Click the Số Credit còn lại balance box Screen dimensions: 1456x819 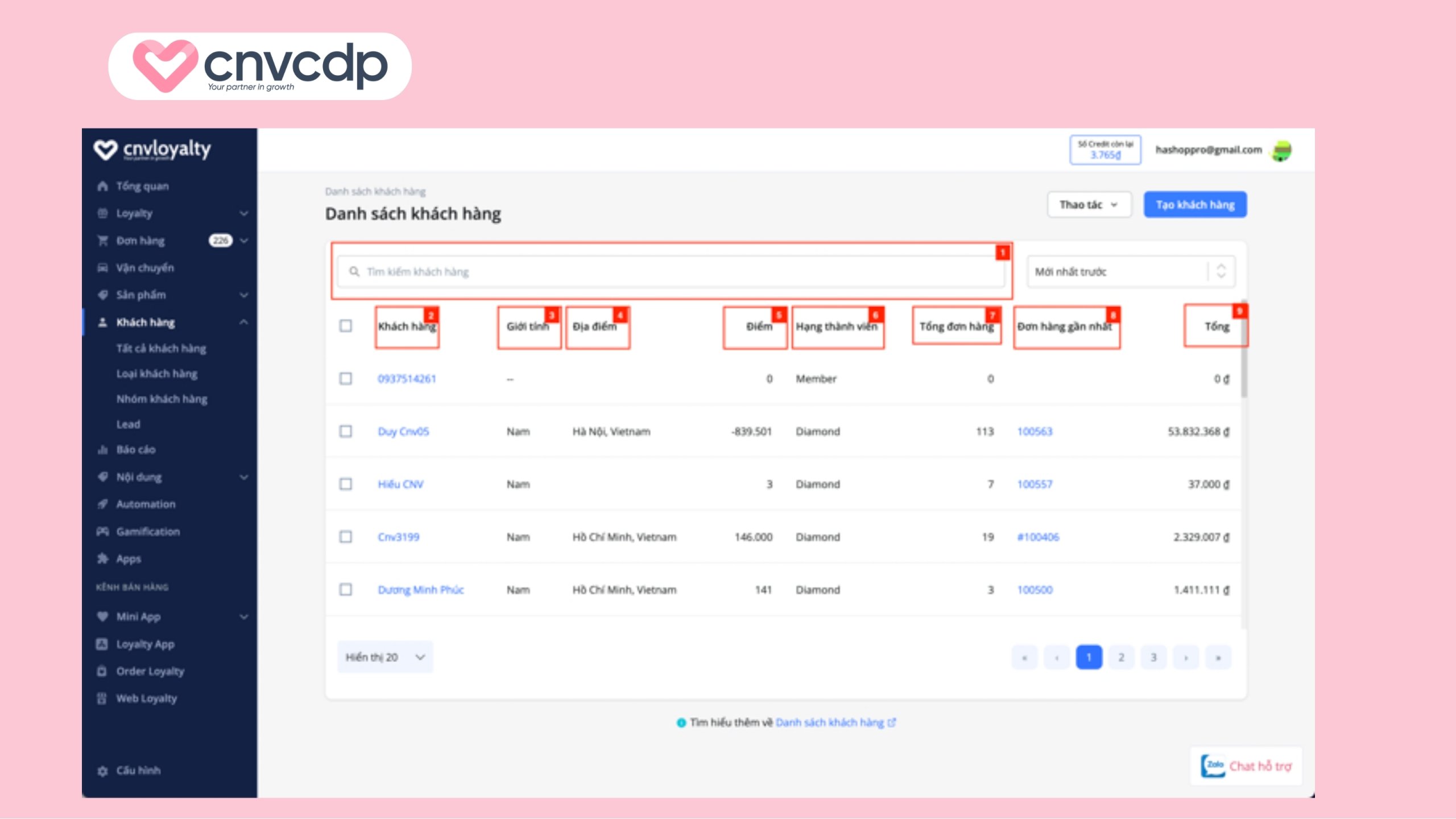(1105, 150)
